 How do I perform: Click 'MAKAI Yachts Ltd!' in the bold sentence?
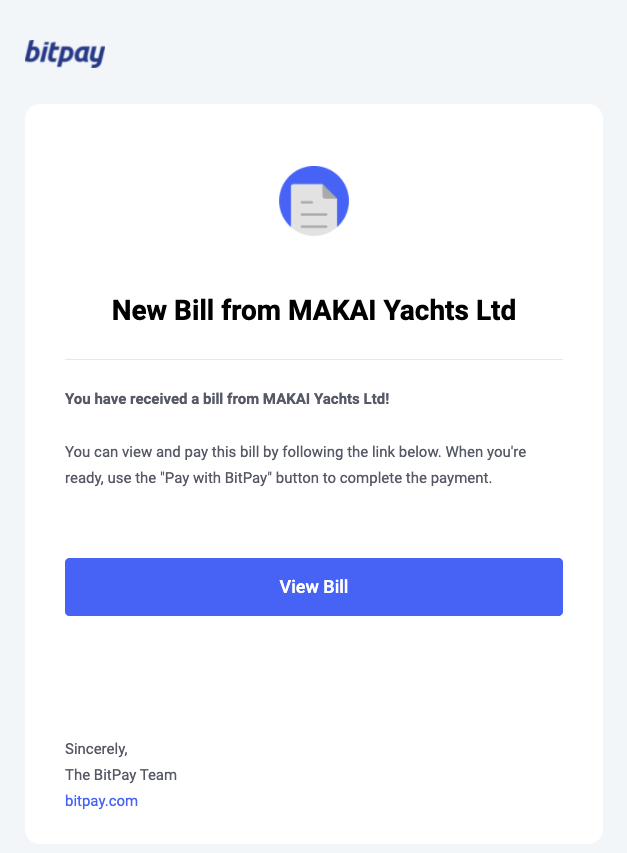click(326, 399)
